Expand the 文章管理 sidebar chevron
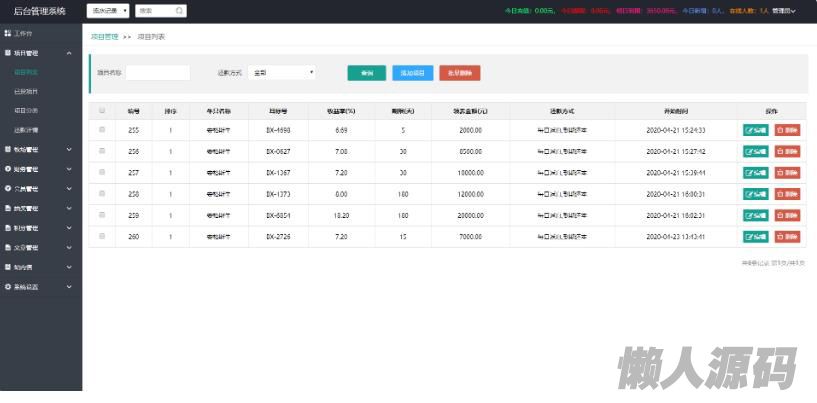Image resolution: width=817 pixels, height=403 pixels. click(x=69, y=248)
